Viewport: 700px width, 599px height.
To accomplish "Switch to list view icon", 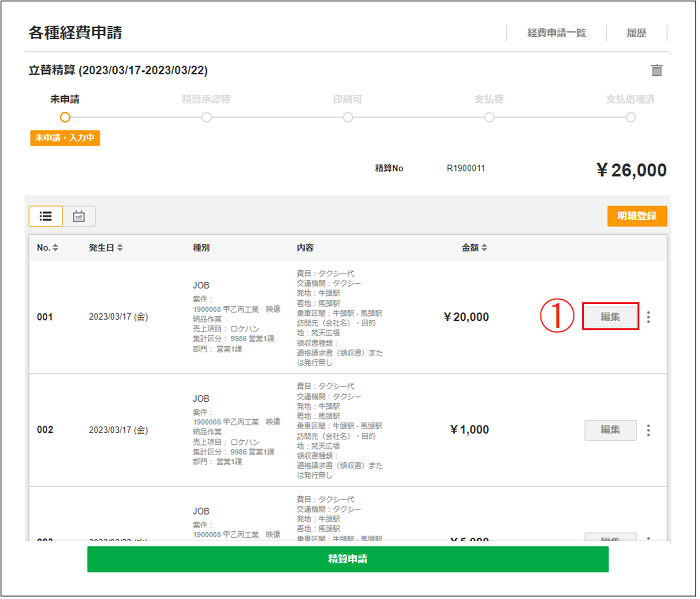I will 46,216.
